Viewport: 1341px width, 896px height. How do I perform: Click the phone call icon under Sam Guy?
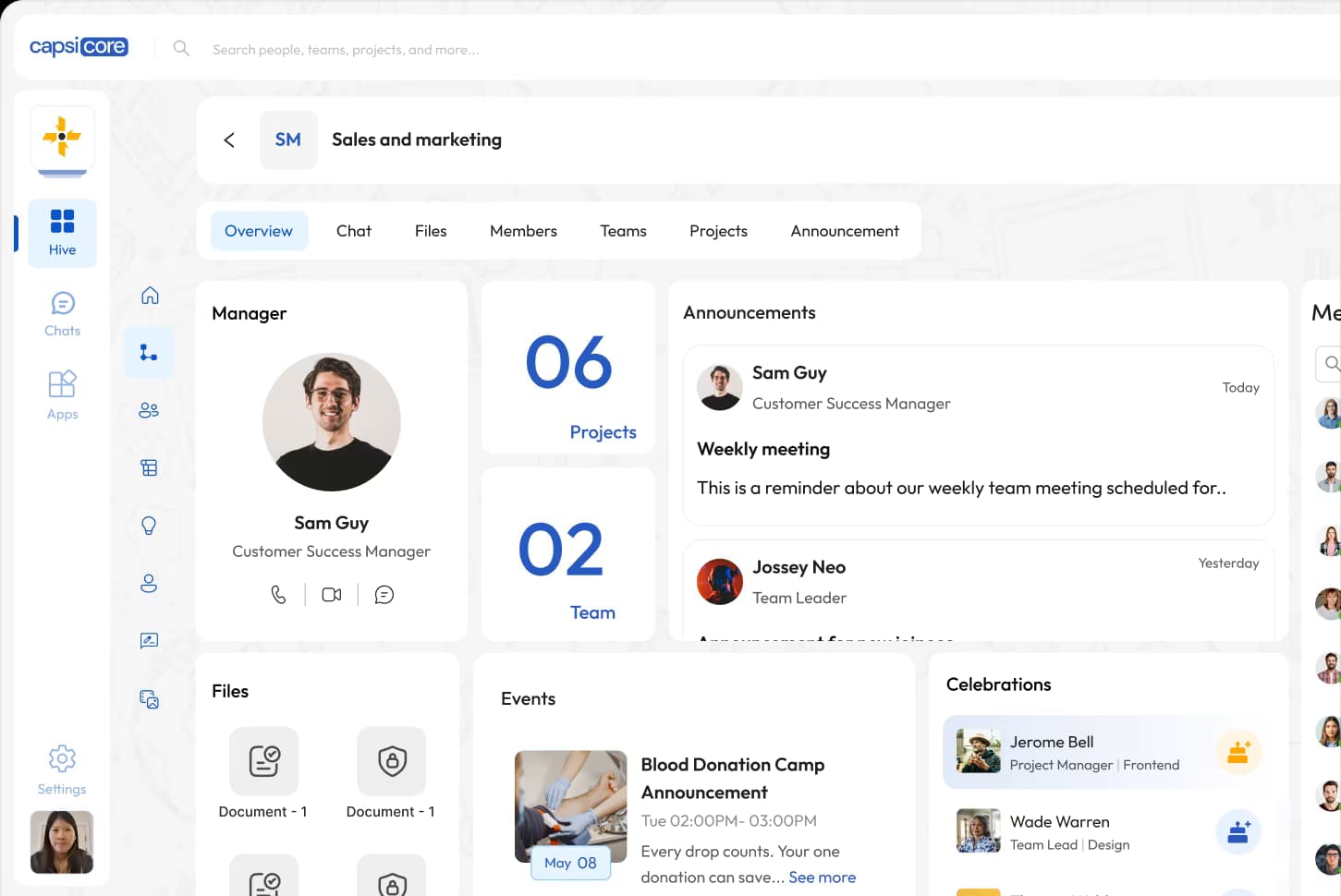pos(278,595)
